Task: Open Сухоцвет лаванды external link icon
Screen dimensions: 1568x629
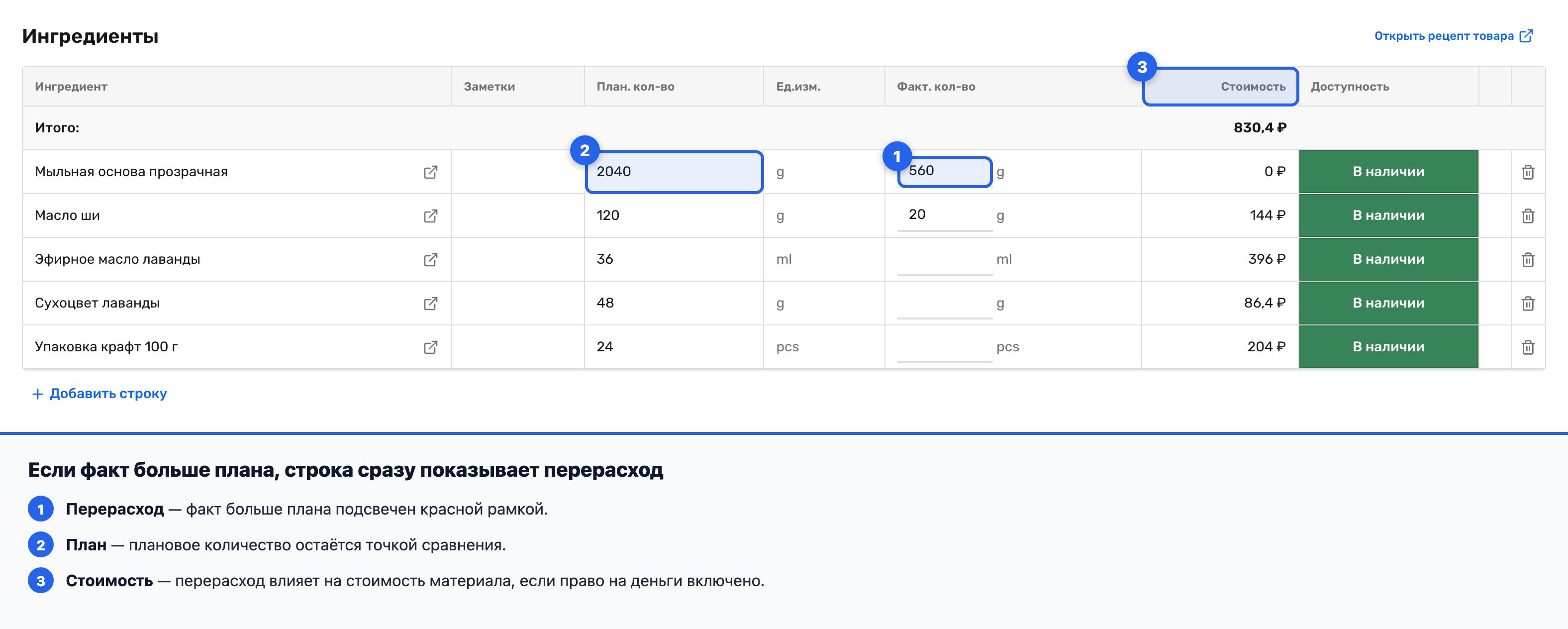Action: [430, 304]
